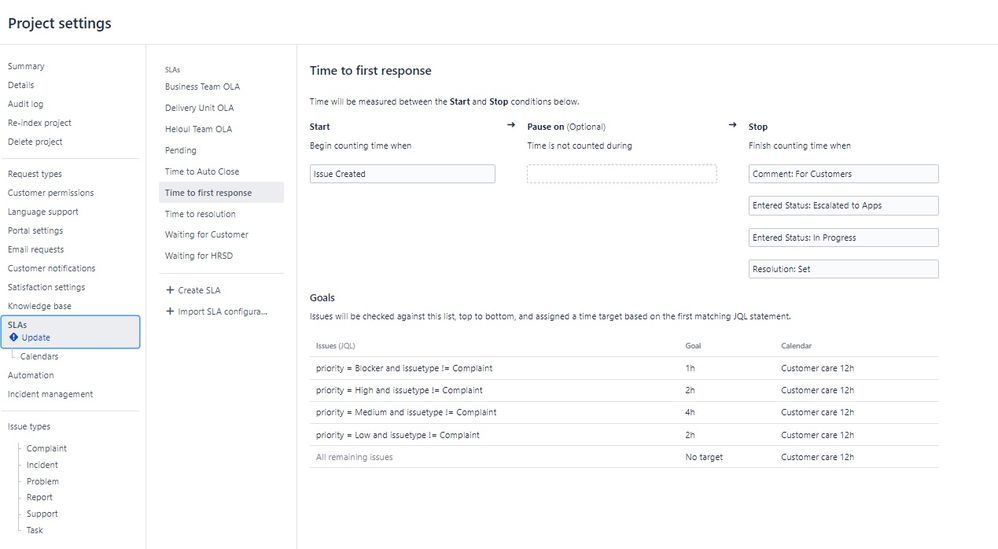Select Problem issue type
The height and width of the screenshot is (549, 998).
(x=43, y=482)
